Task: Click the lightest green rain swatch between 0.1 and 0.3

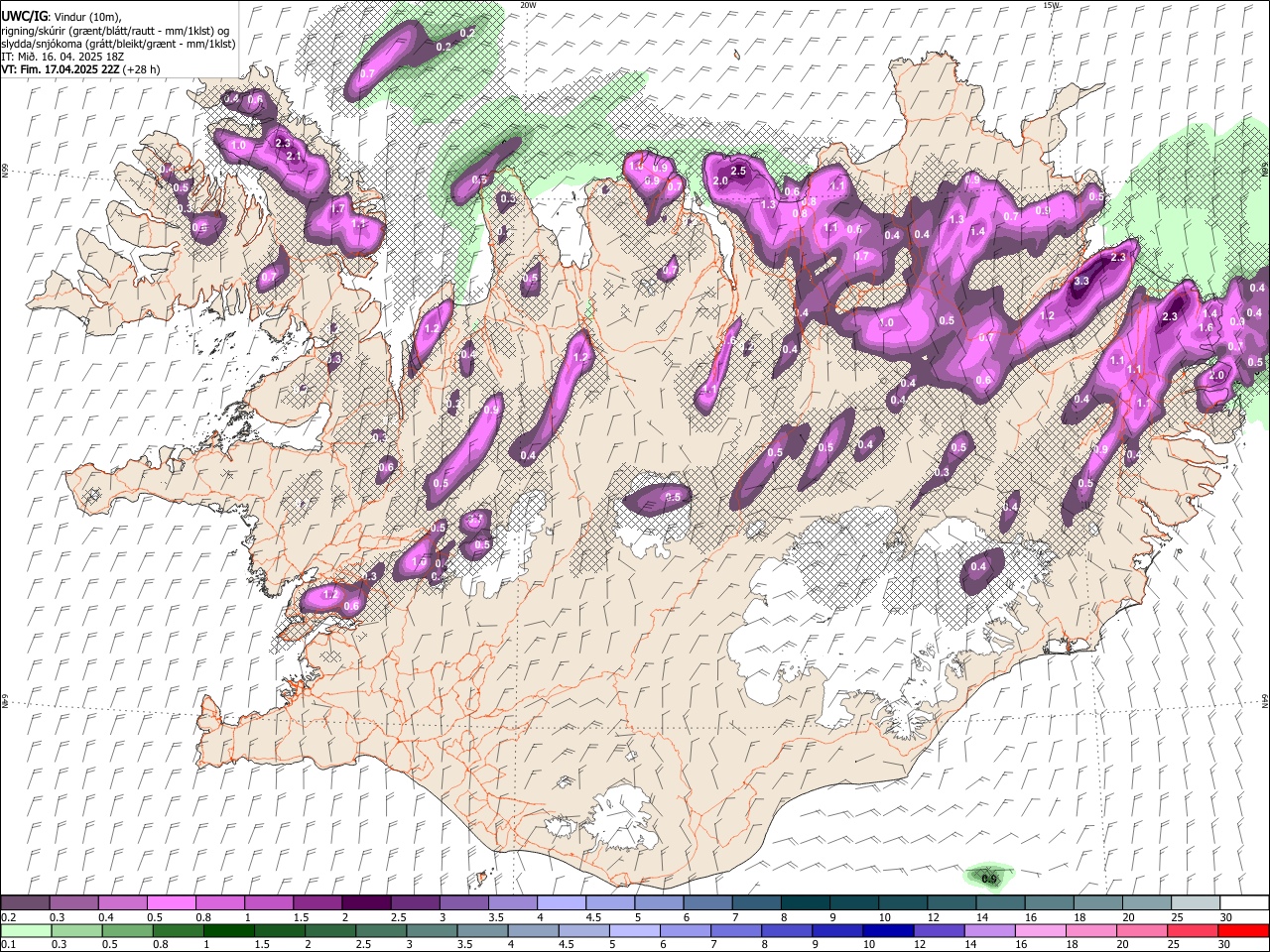Action: pos(25,930)
